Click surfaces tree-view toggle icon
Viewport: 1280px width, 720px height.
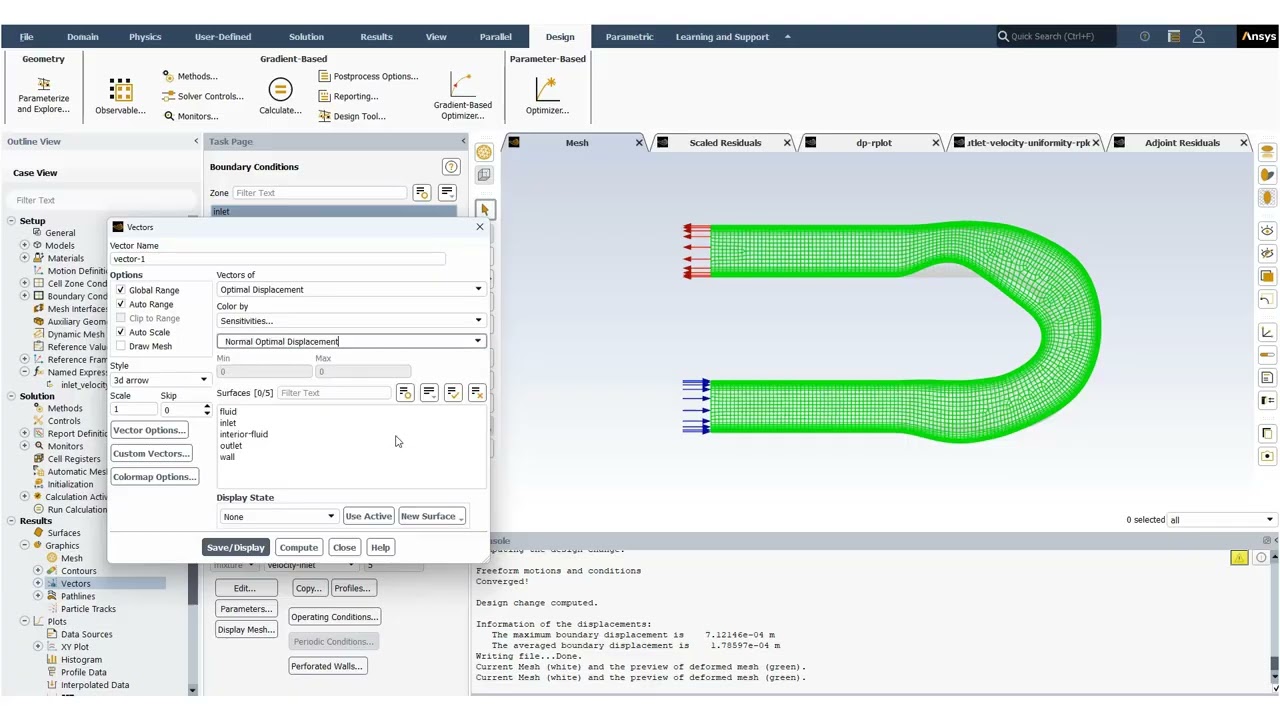405,392
